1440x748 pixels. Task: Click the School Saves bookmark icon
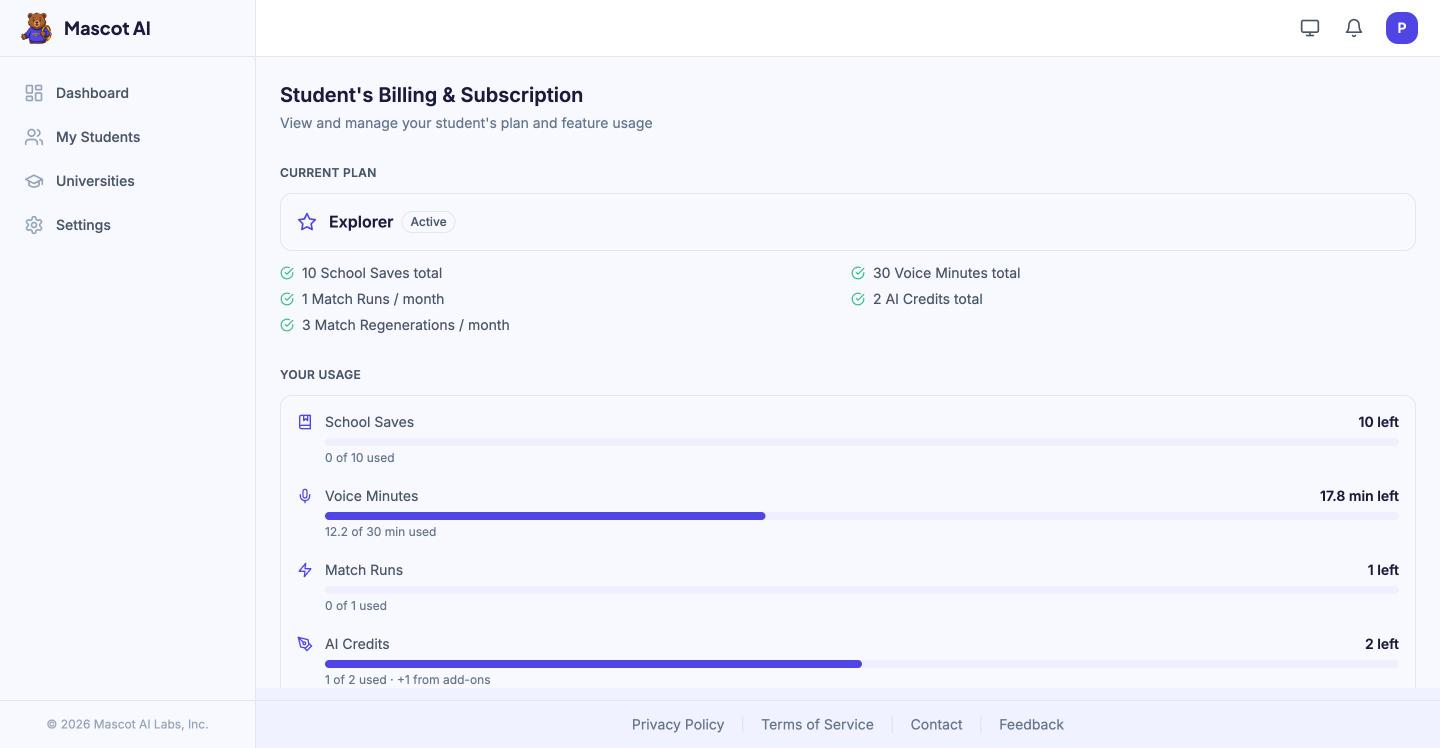point(305,422)
